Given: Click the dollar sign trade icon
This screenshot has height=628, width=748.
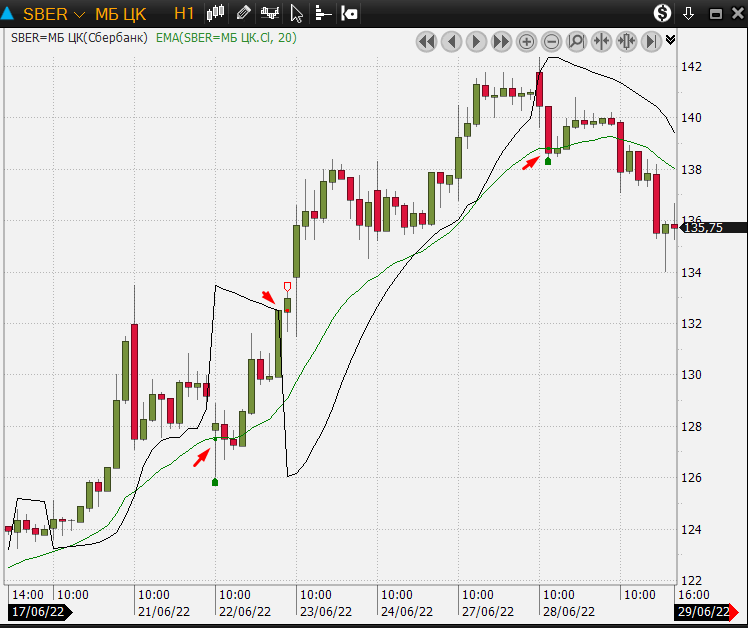Looking at the screenshot, I should (663, 13).
